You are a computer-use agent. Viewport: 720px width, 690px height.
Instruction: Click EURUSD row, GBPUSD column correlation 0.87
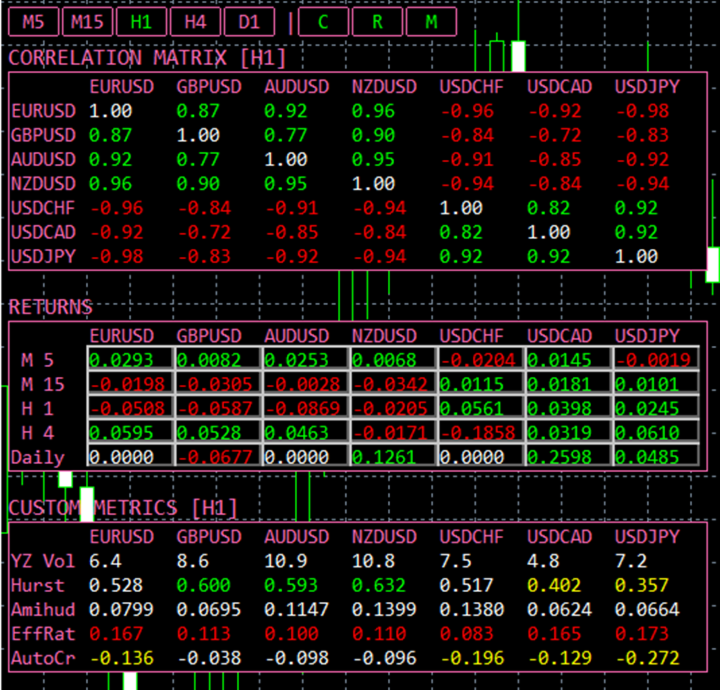point(198,111)
